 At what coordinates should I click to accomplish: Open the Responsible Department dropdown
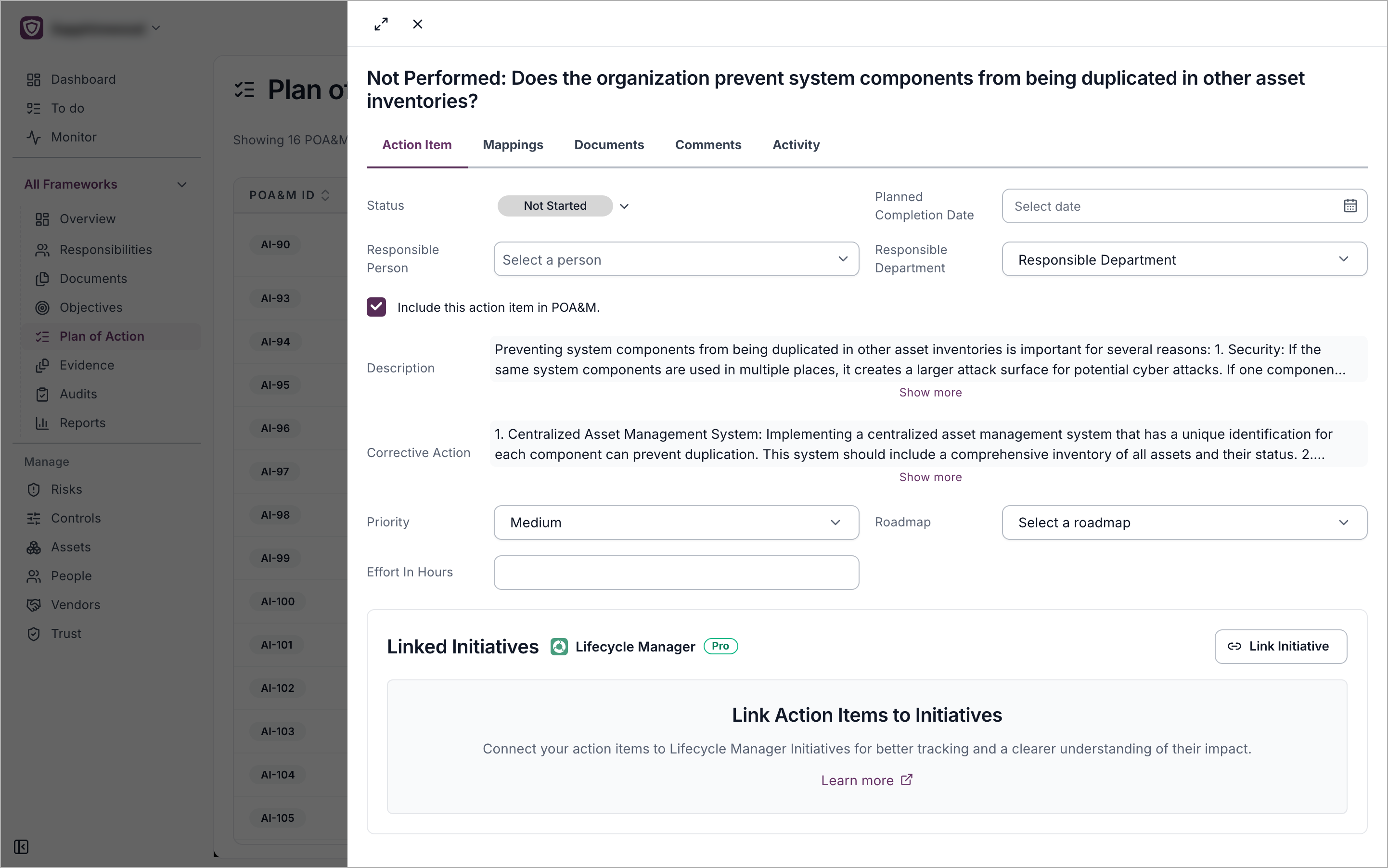[1184, 259]
